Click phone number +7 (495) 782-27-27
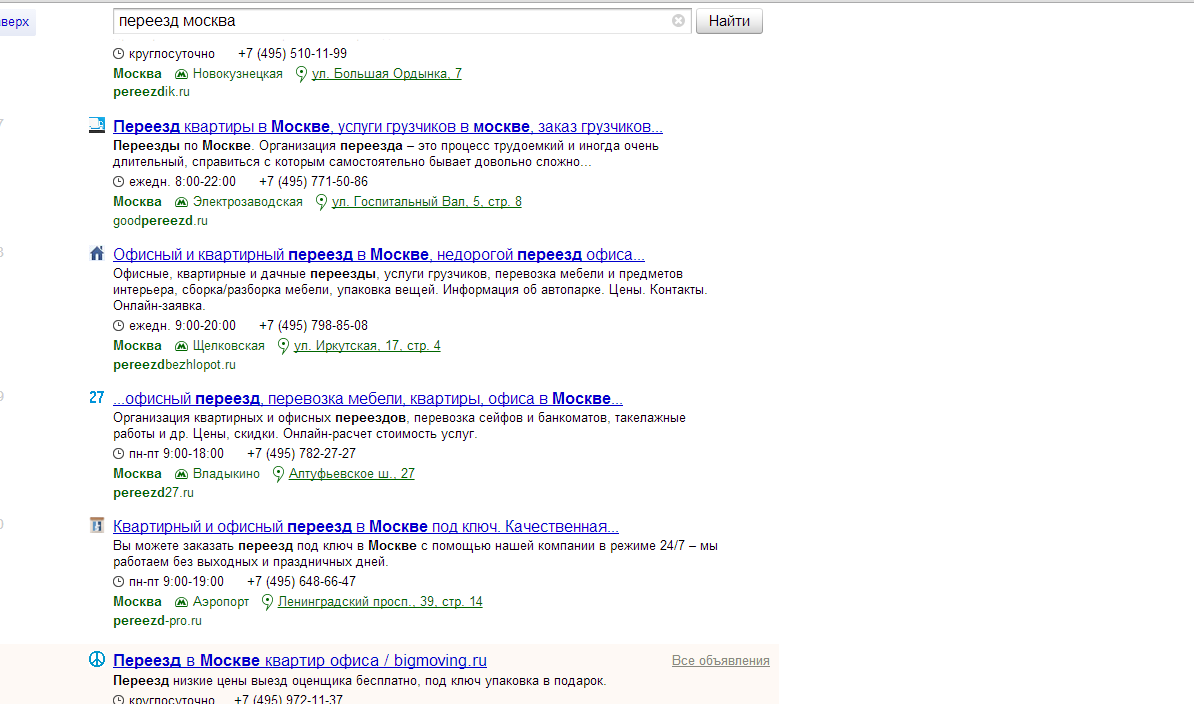The image size is (1194, 704). [302, 453]
